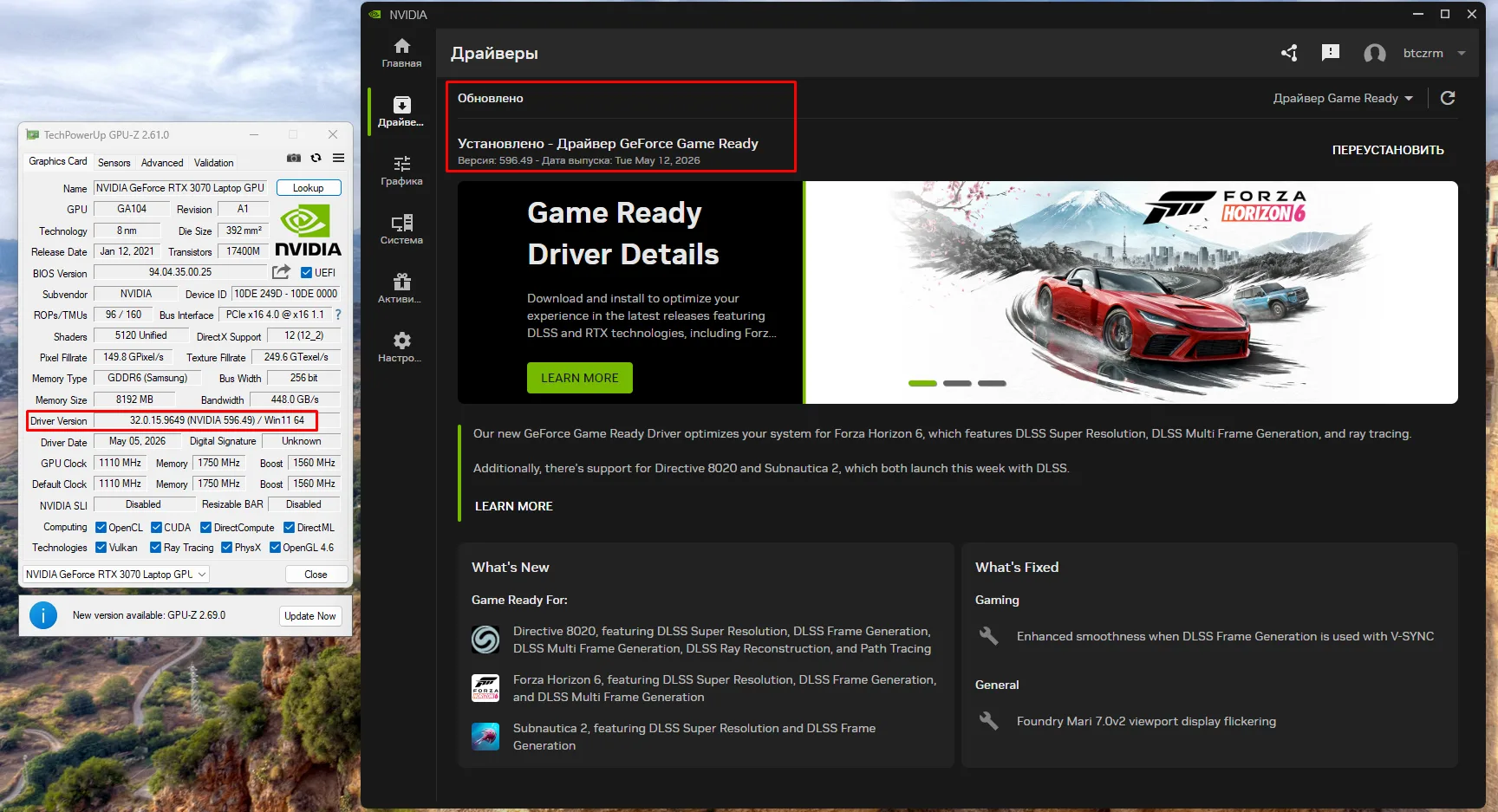Click GPU-Z refresh icon
This screenshot has height=812, width=1498.
[316, 158]
